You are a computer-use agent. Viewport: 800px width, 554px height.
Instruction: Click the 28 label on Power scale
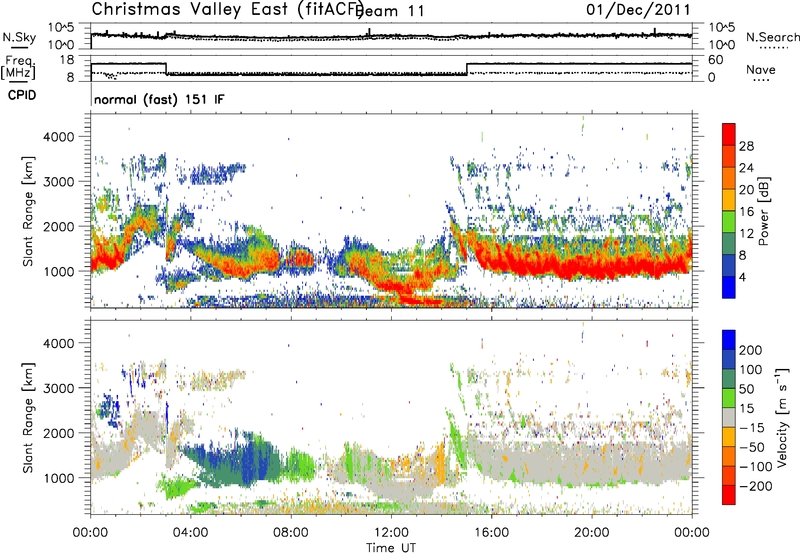click(746, 146)
